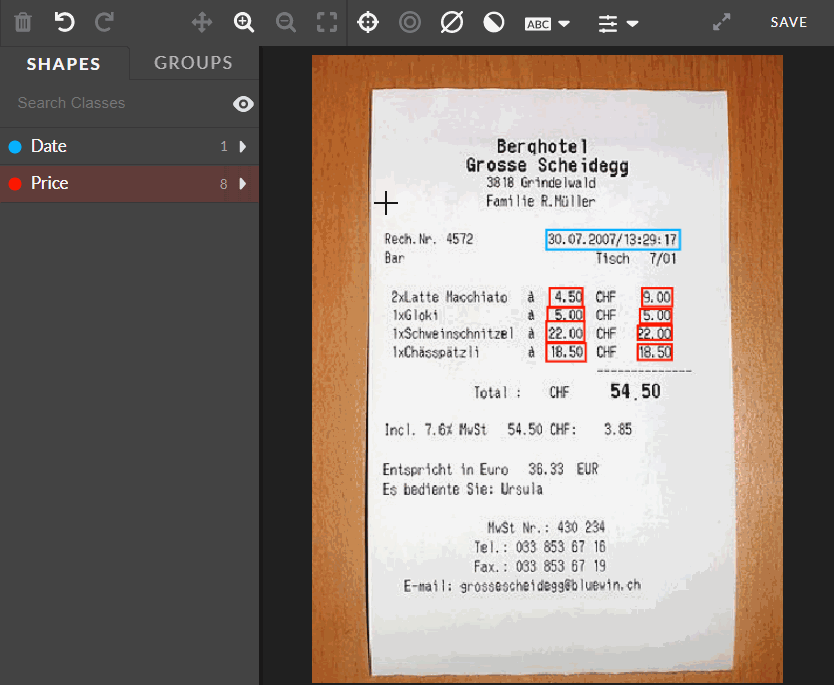Click the fit-to-screen frame icon
Screen dimensions: 834x685
[x=327, y=22]
